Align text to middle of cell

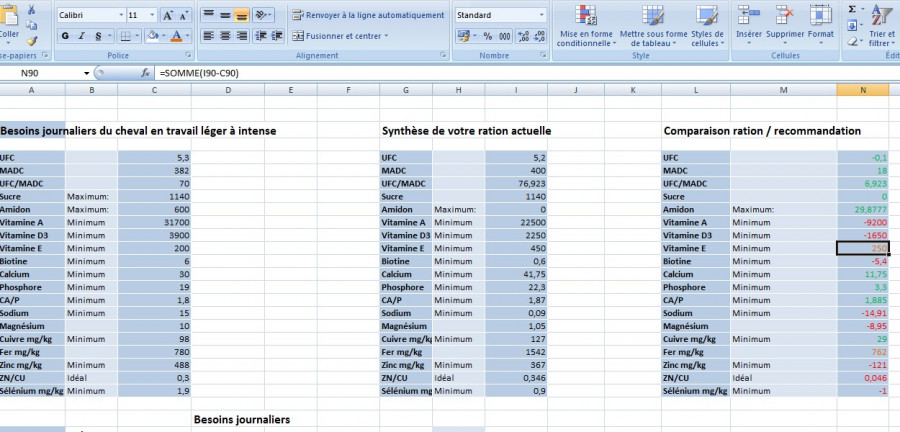[225, 15]
